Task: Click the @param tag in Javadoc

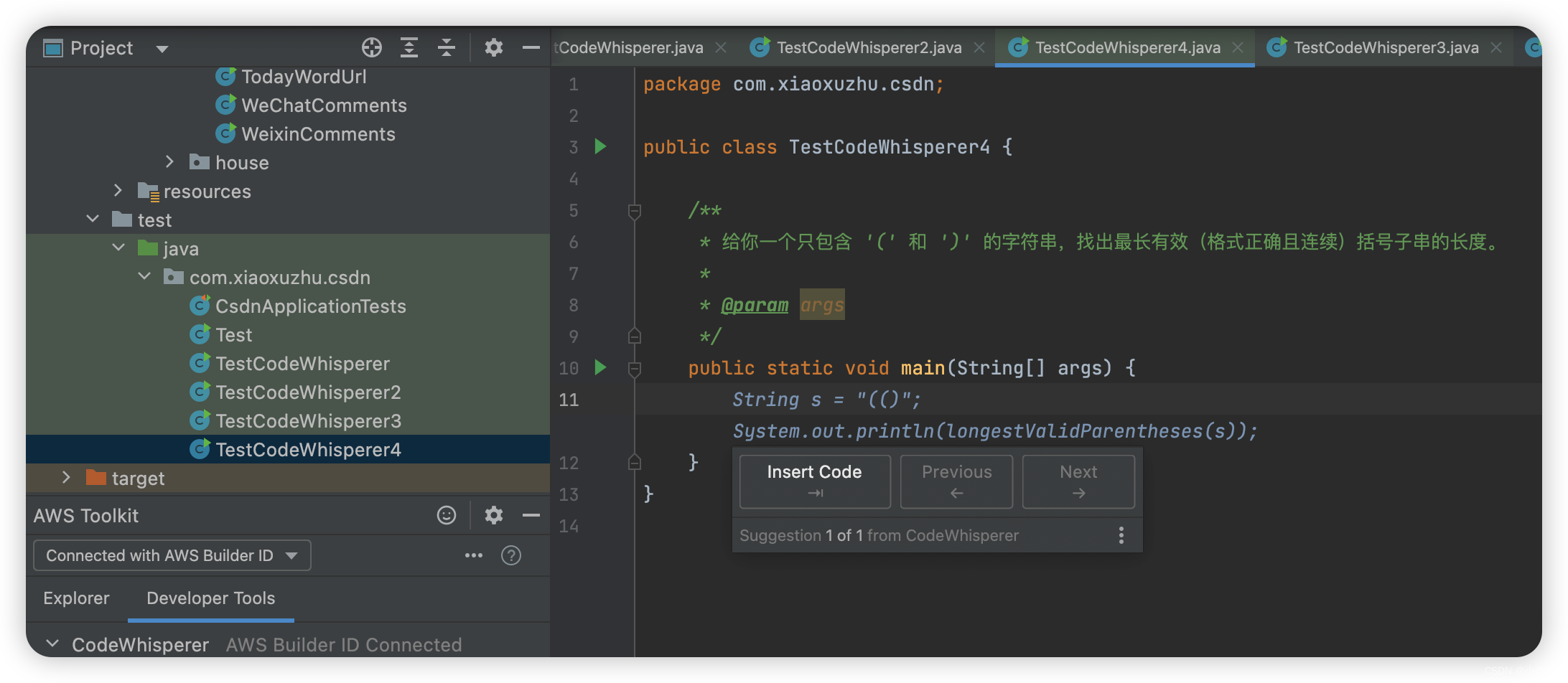Action: tap(755, 305)
